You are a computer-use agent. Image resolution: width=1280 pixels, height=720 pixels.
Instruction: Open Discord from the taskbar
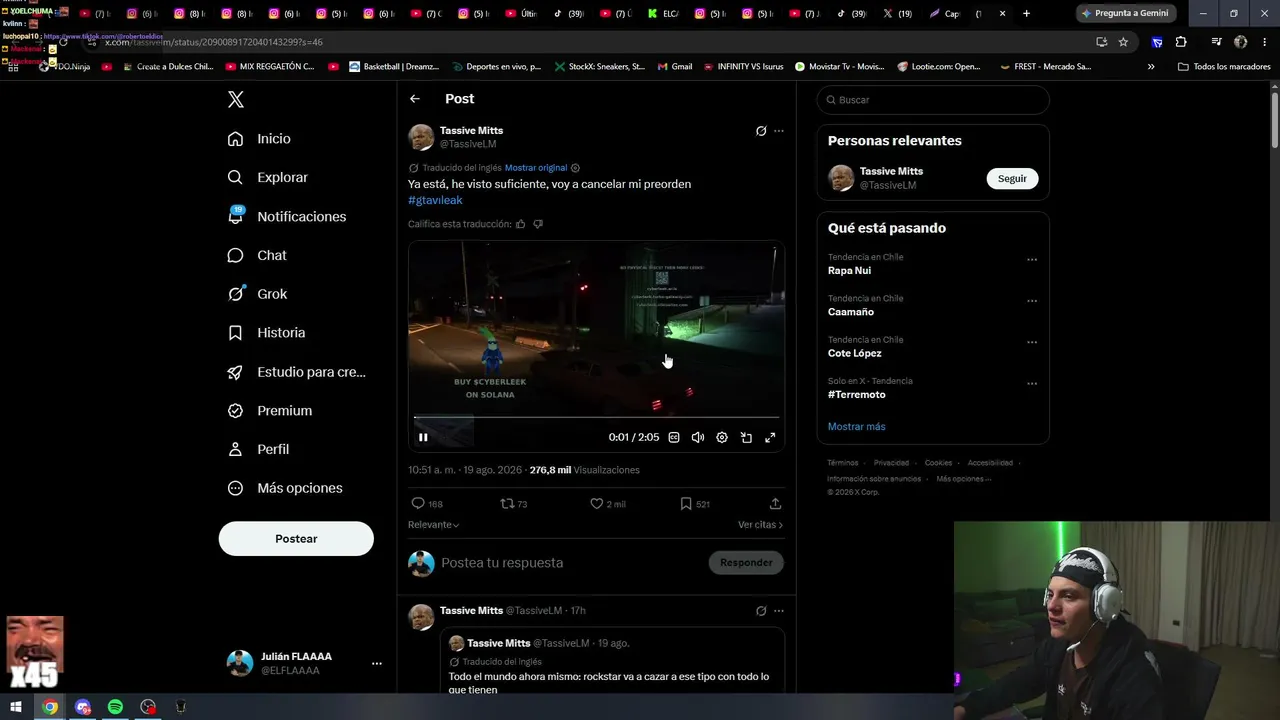(x=83, y=707)
